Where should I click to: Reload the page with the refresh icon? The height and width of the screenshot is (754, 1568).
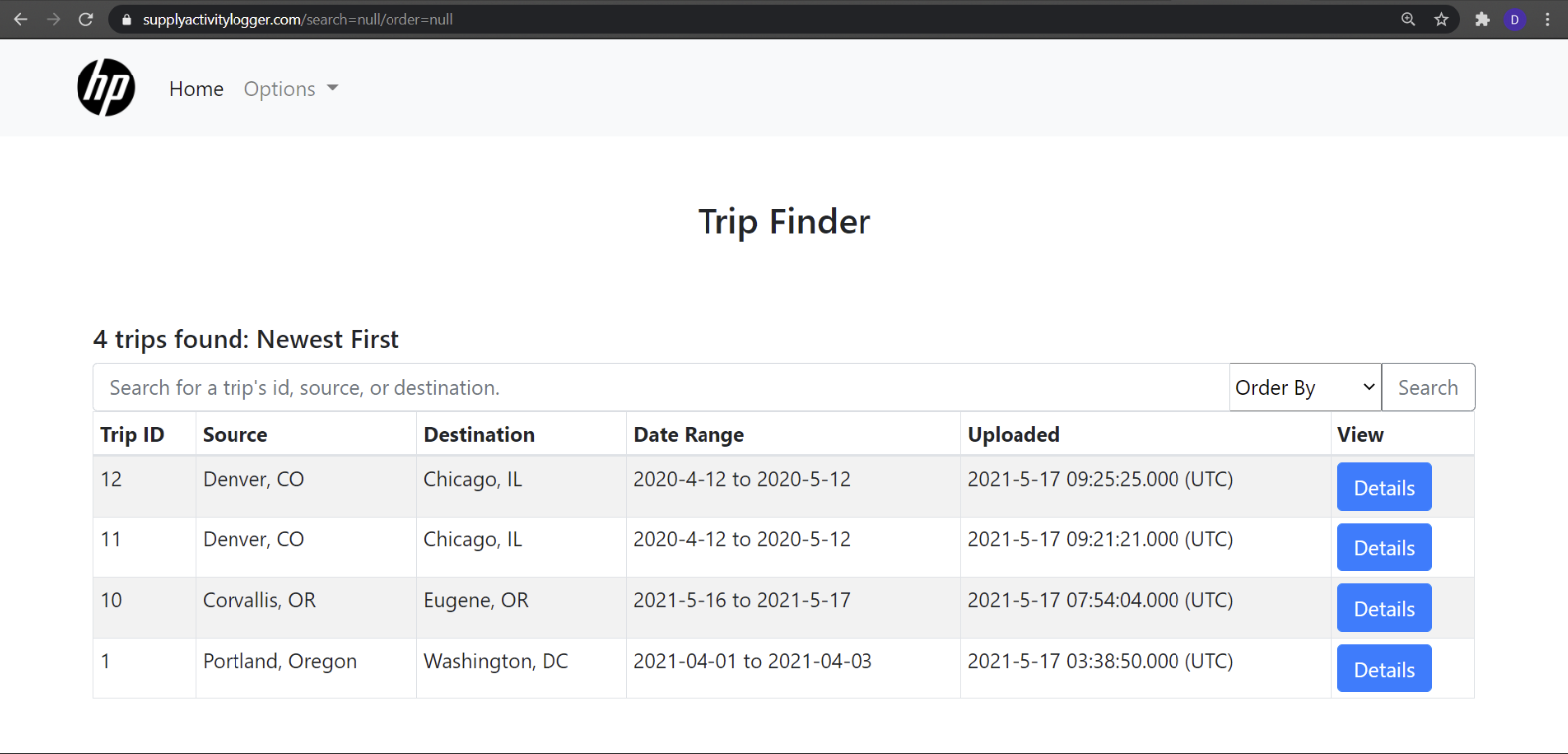[x=86, y=19]
